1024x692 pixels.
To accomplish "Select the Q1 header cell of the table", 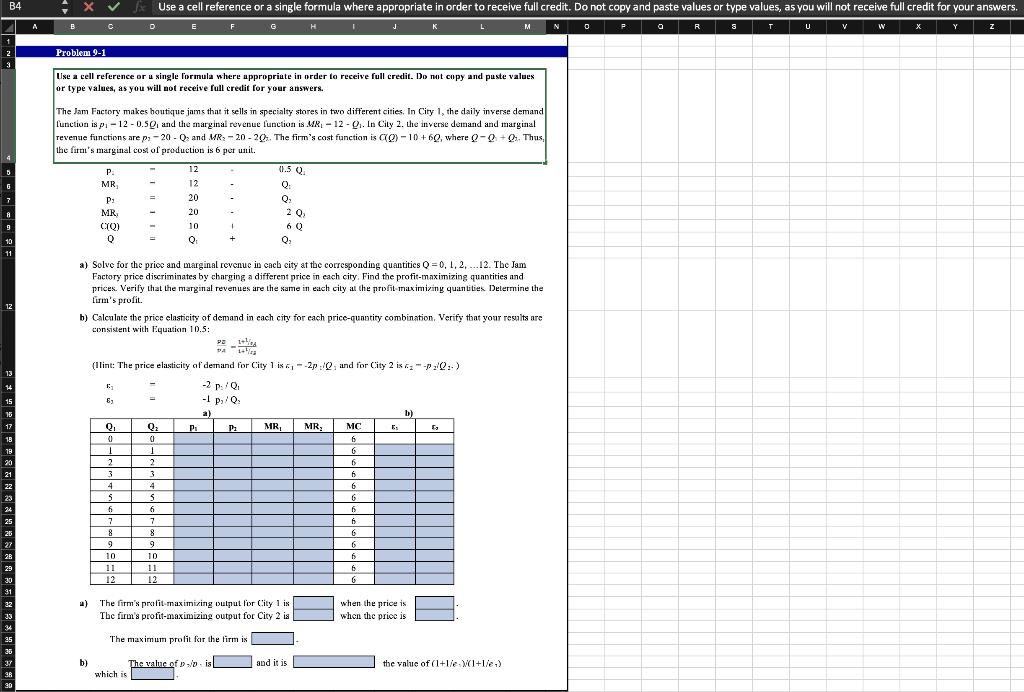I will click(x=110, y=426).
